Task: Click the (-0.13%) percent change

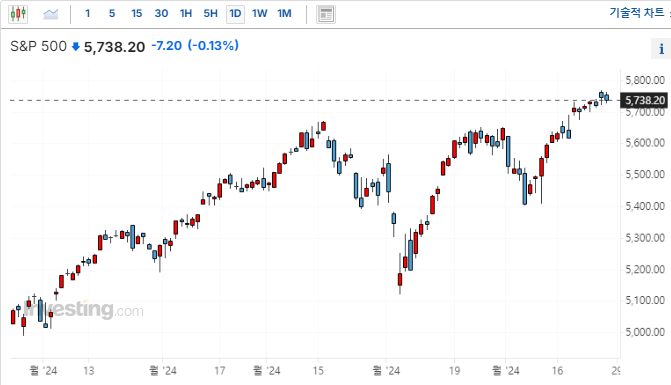Action: tap(213, 45)
